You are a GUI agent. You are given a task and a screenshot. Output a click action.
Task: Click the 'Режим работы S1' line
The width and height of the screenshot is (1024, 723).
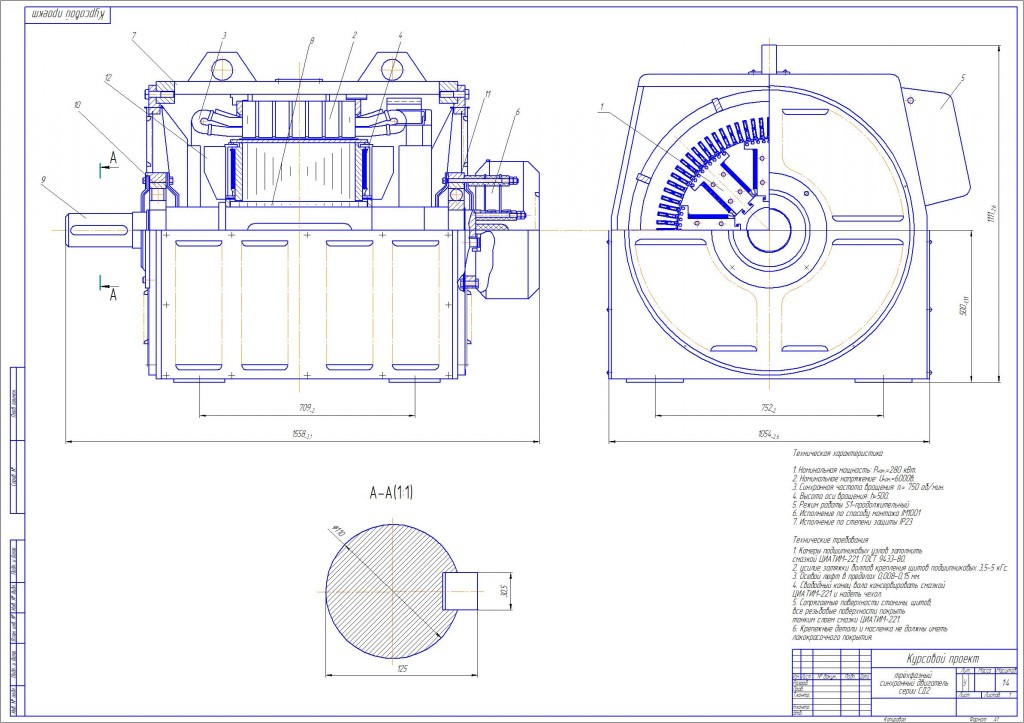(851, 505)
